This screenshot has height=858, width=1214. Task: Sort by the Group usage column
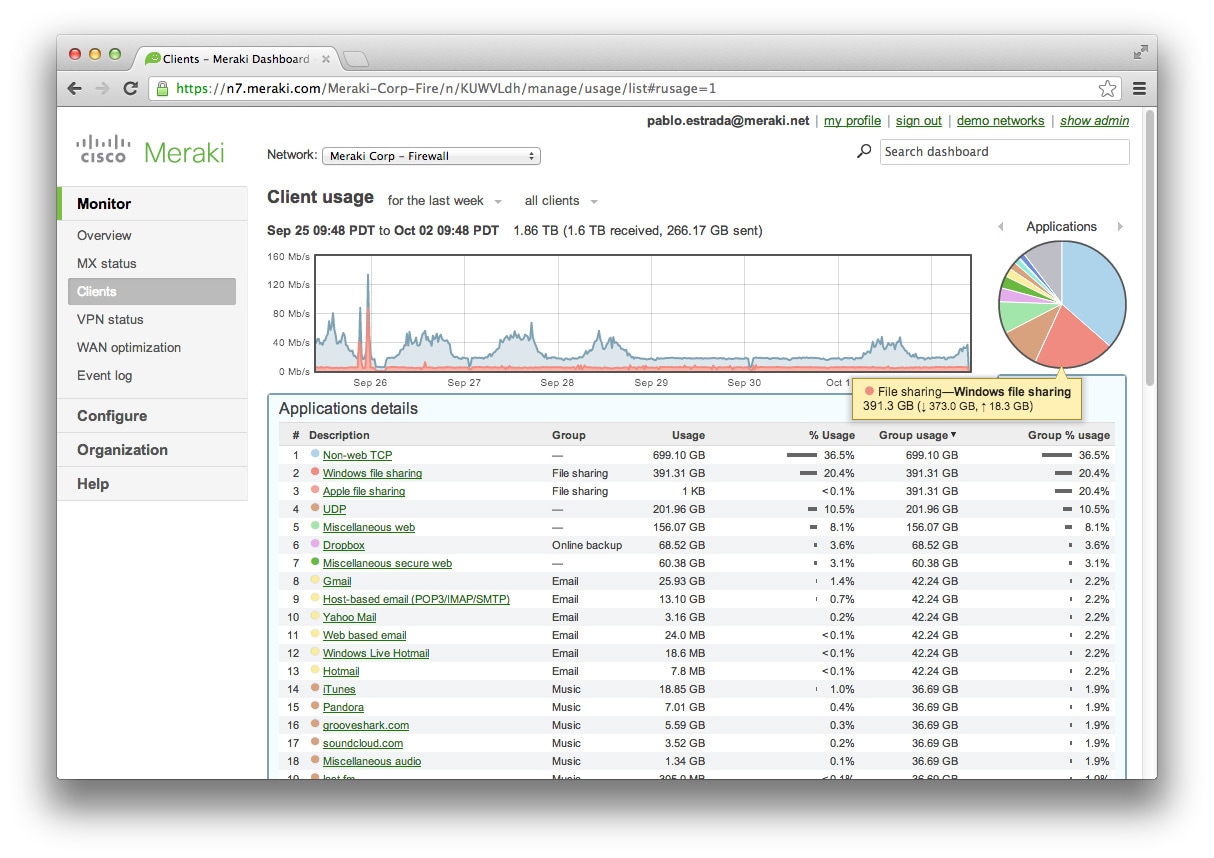tap(917, 435)
